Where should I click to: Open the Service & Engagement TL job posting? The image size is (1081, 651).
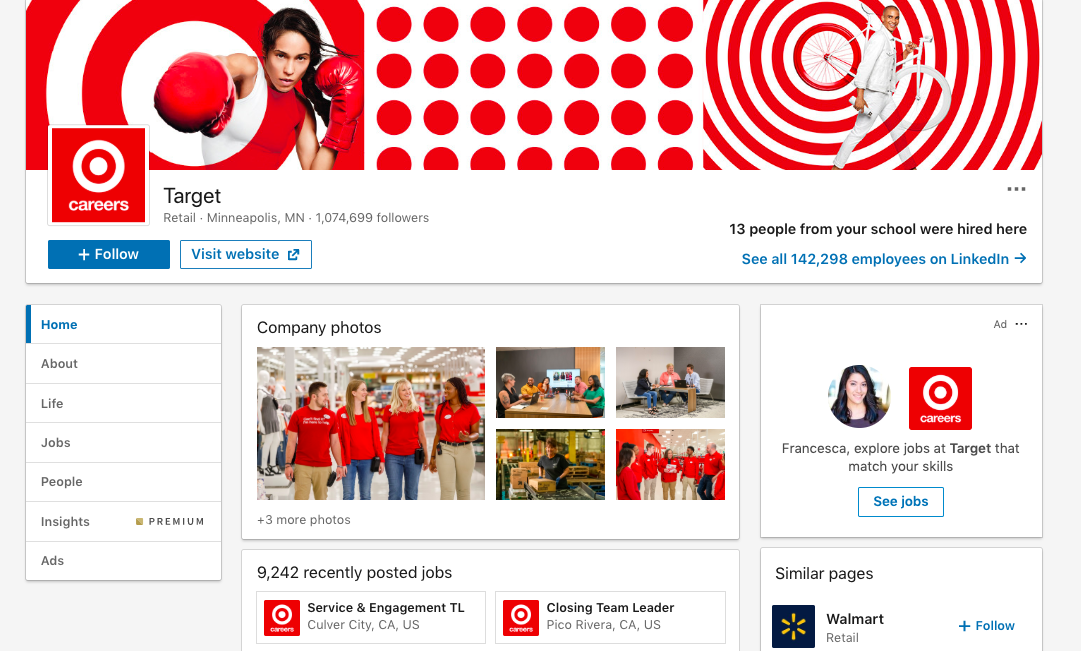(371, 617)
